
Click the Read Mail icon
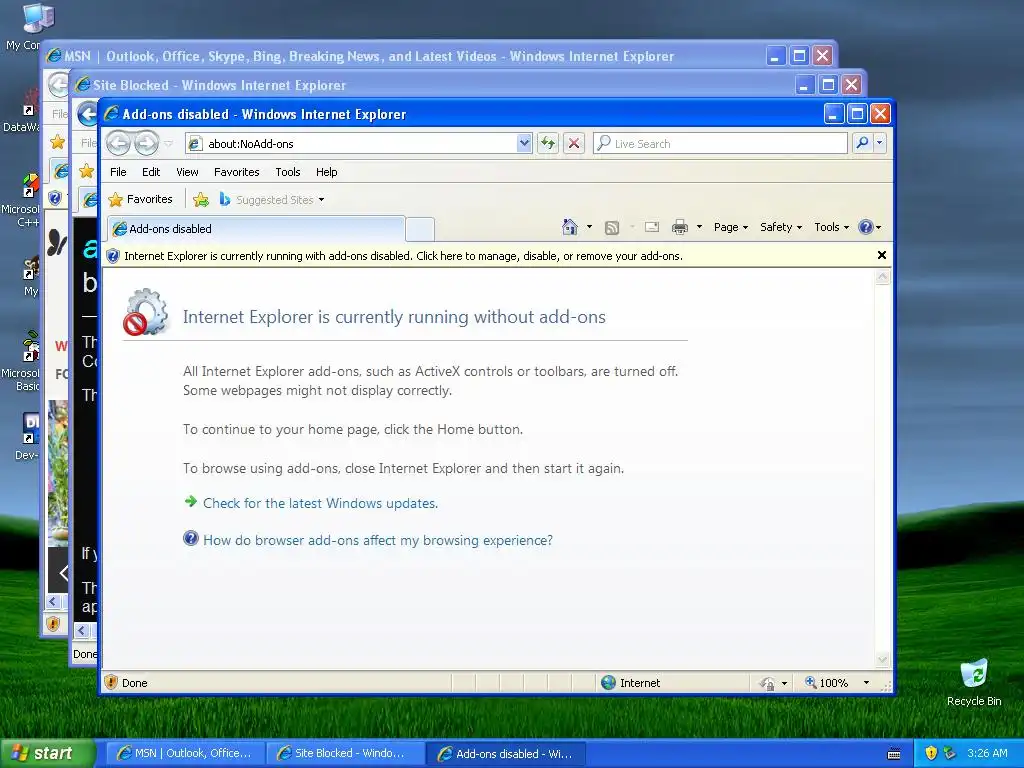pos(652,227)
